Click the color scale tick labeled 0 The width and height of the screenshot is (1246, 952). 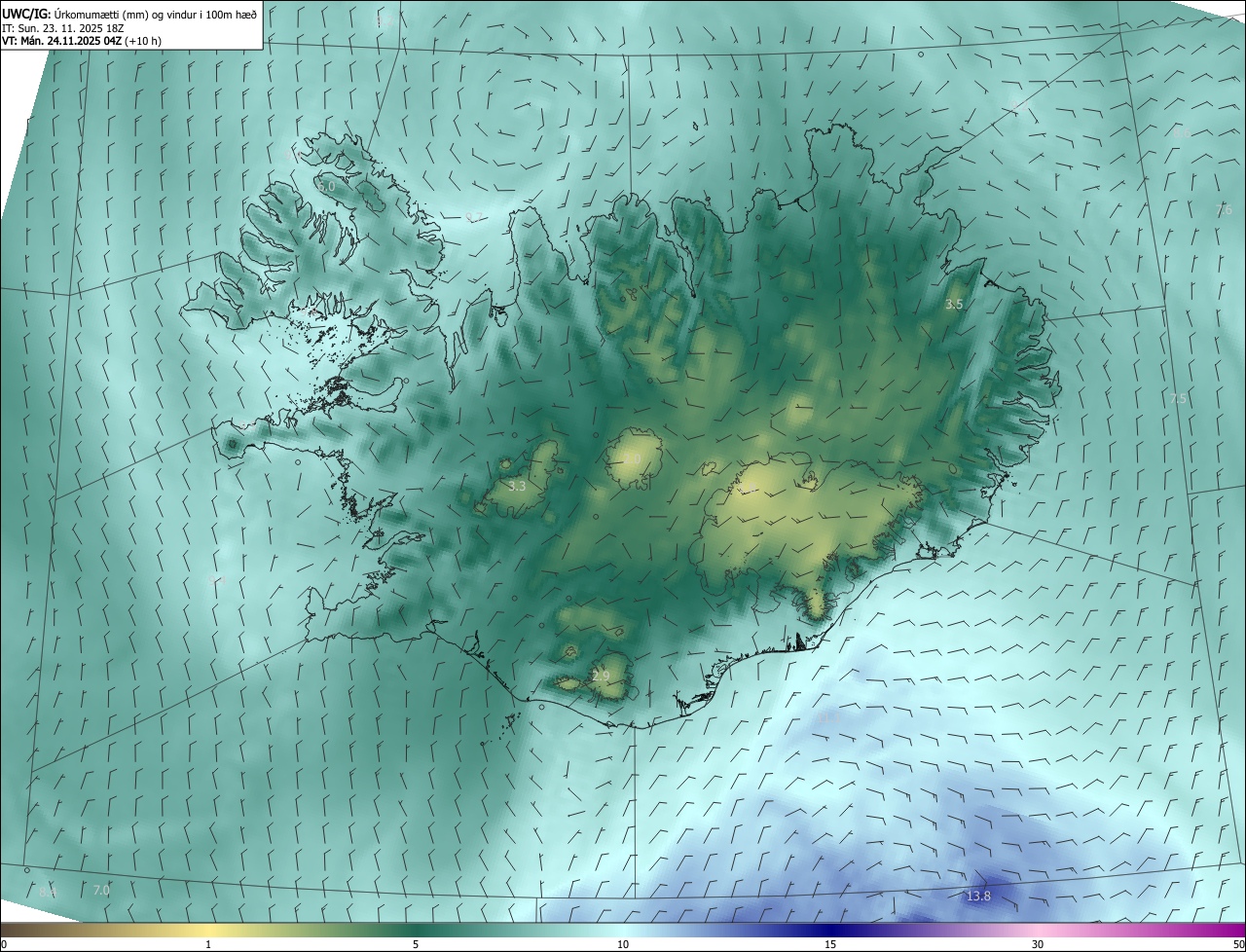click(4, 945)
